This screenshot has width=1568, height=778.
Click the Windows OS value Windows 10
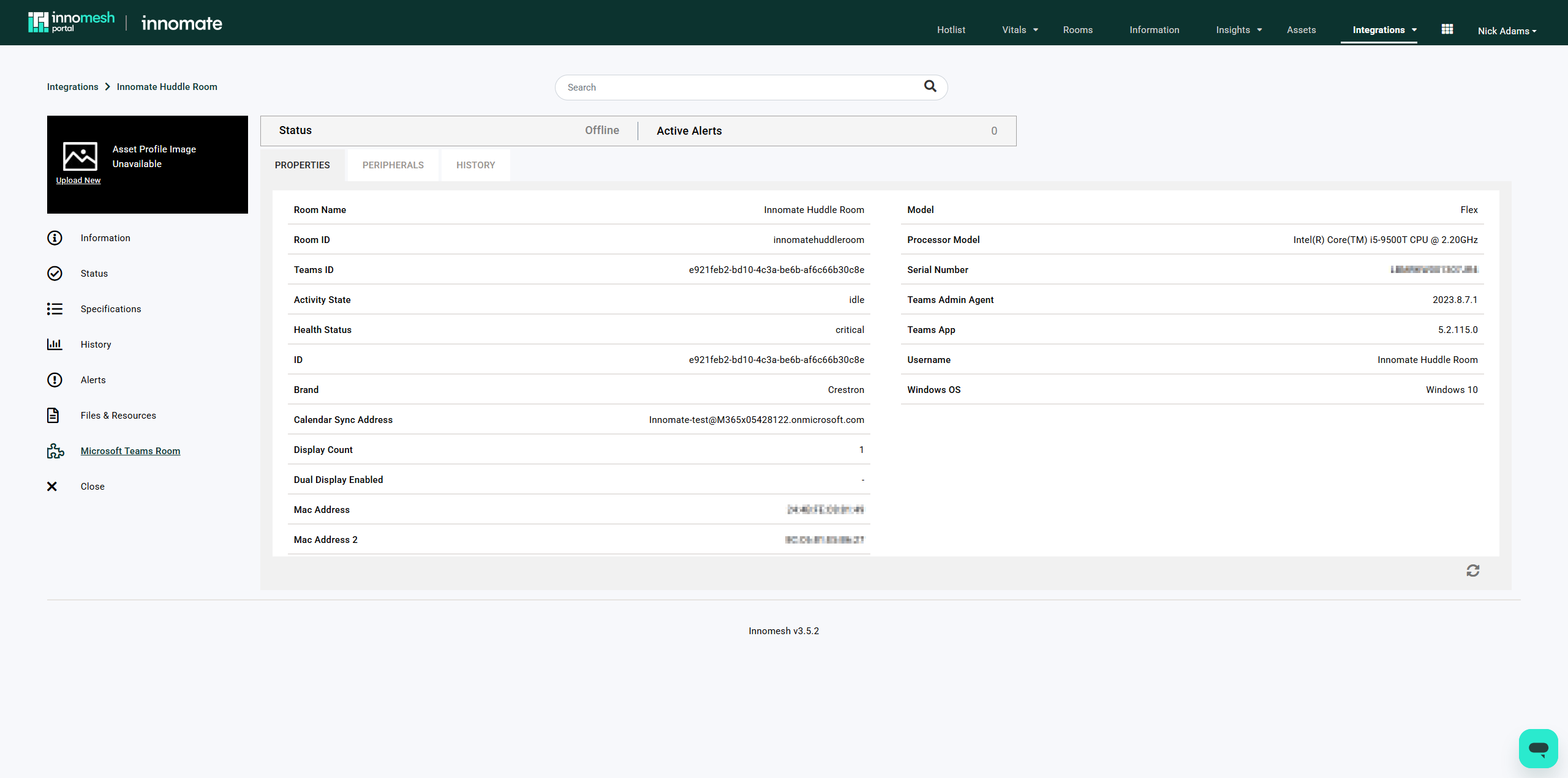click(1452, 390)
